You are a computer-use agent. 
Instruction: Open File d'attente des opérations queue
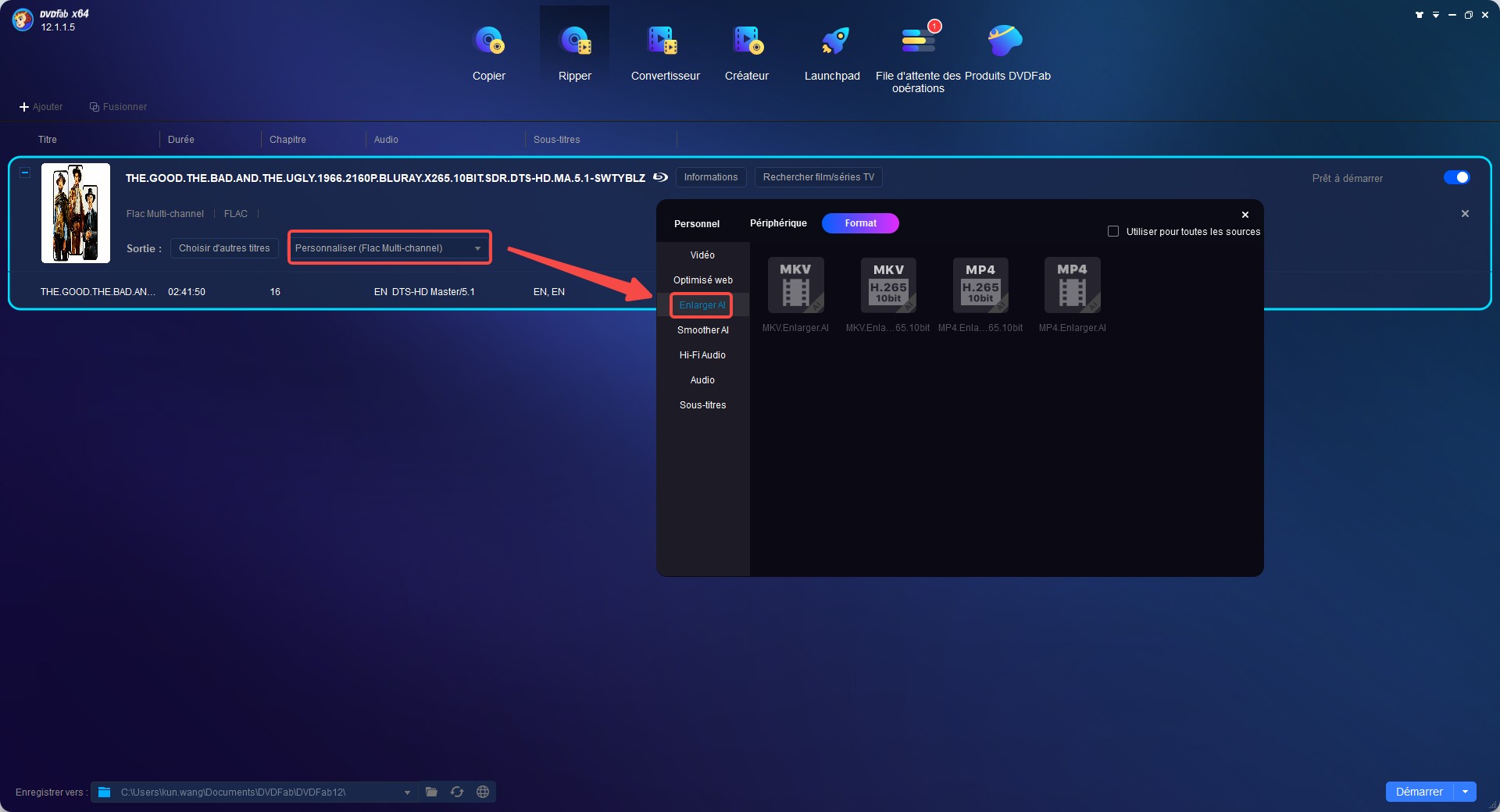click(x=918, y=56)
